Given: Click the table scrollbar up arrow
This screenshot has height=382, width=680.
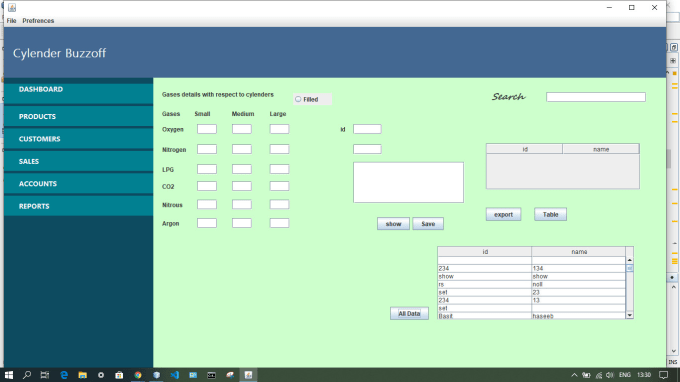Looking at the screenshot, I should 630,260.
